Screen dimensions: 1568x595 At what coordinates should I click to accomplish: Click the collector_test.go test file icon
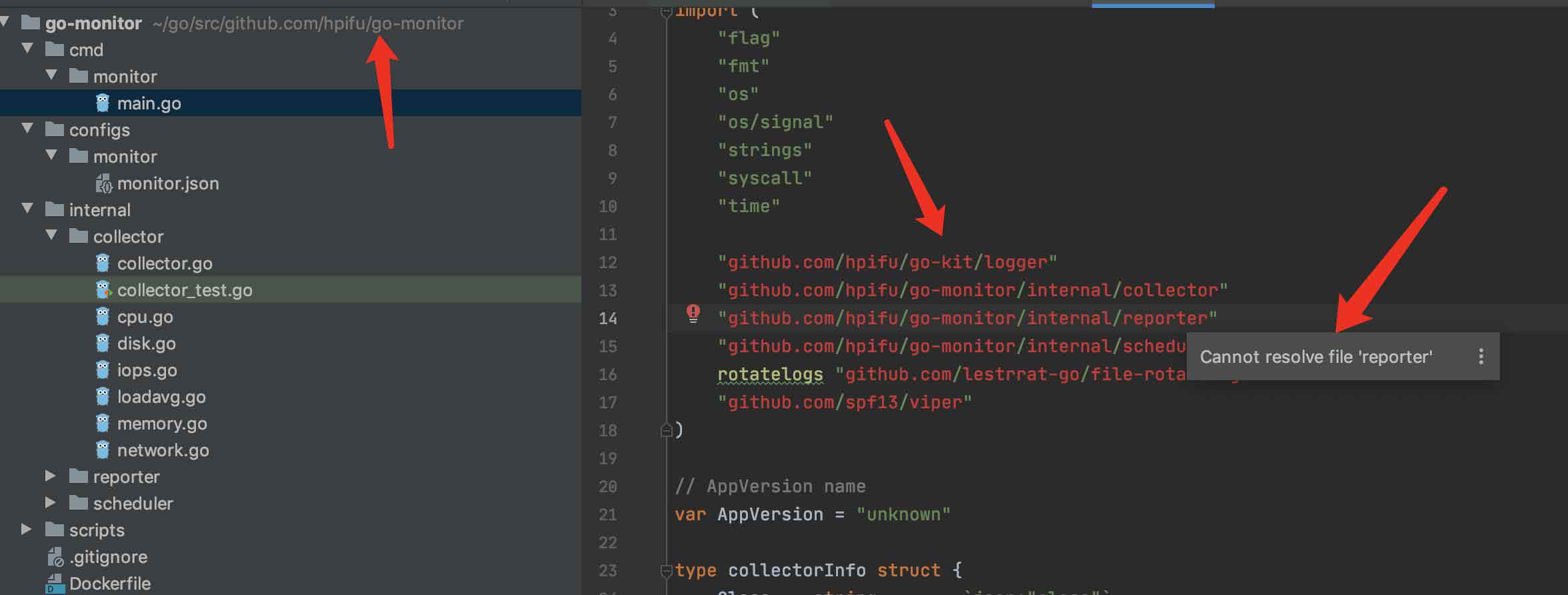point(103,290)
